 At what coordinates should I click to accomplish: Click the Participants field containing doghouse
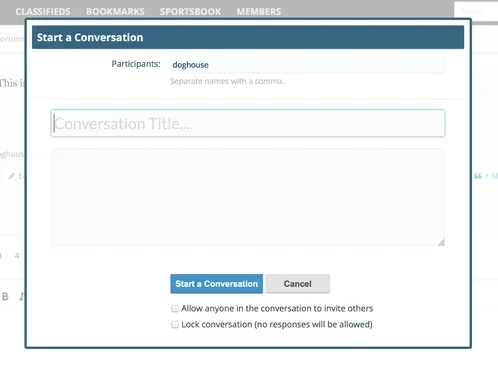pyautogui.click(x=307, y=65)
